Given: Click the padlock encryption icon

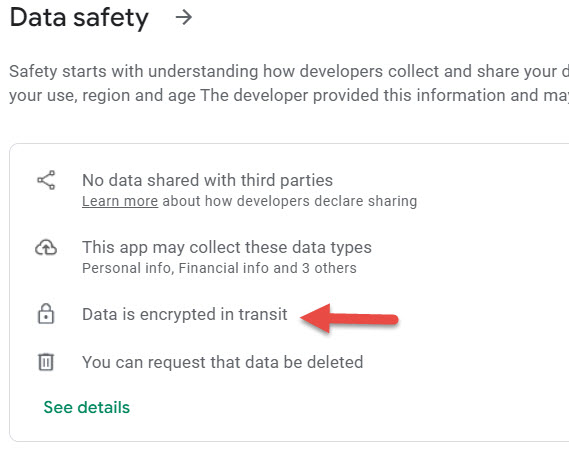Looking at the screenshot, I should pos(46,314).
